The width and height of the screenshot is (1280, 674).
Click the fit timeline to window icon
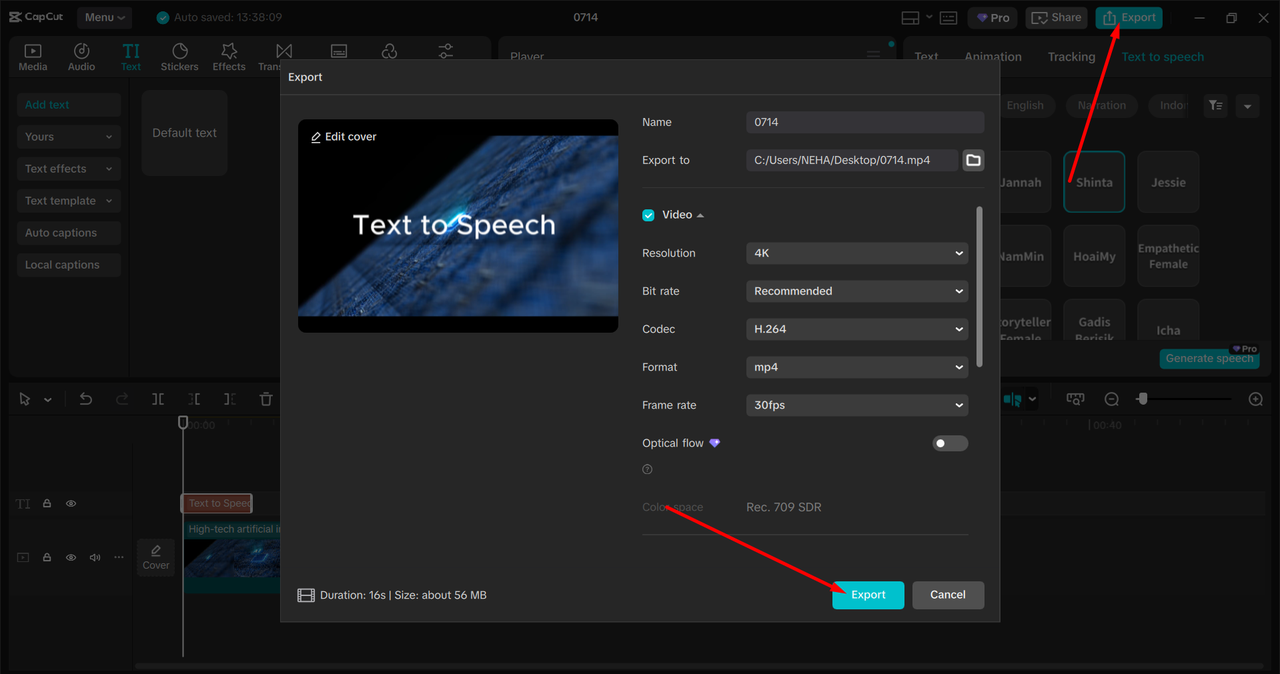tap(1075, 399)
